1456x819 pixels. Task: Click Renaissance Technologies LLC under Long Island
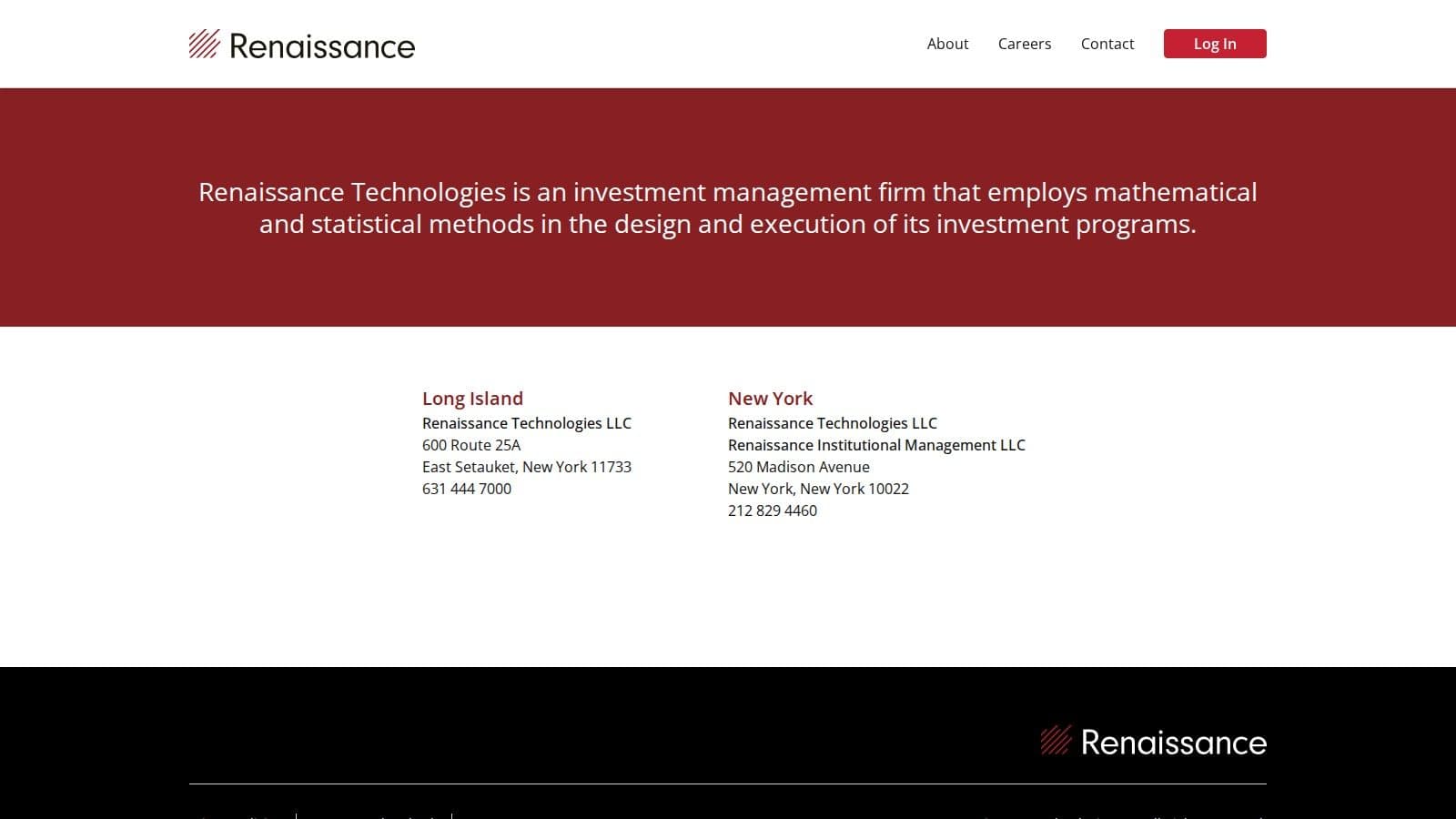[x=527, y=423]
